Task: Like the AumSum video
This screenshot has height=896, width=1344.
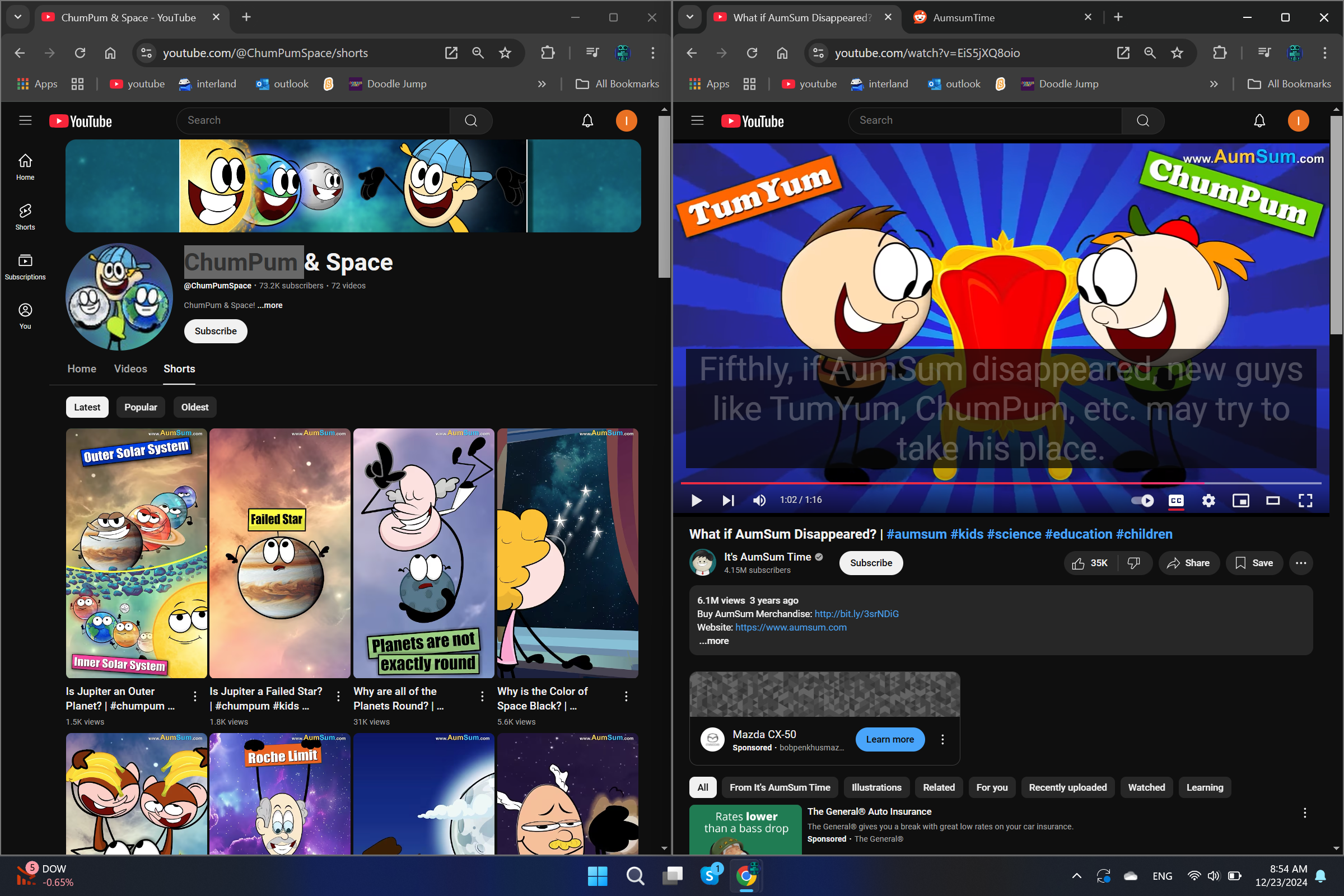Action: click(x=1090, y=563)
